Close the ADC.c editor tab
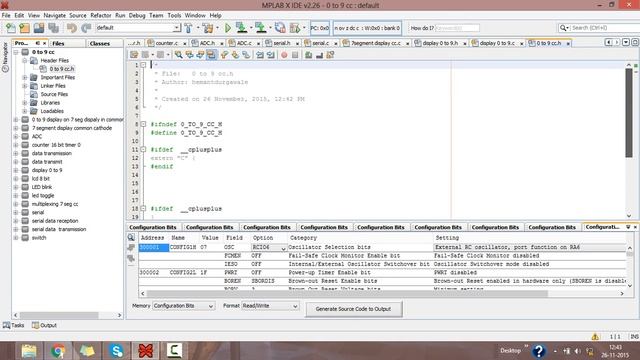 tap(258, 44)
